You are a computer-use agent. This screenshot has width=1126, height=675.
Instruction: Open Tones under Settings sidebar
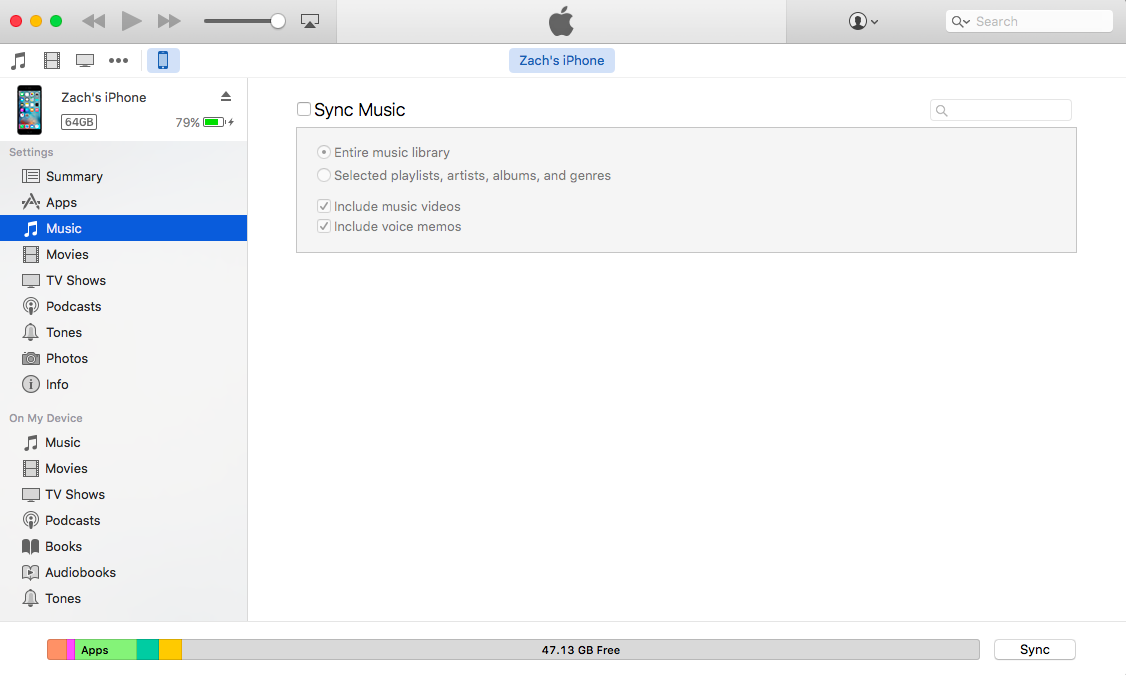pyautogui.click(x=124, y=332)
